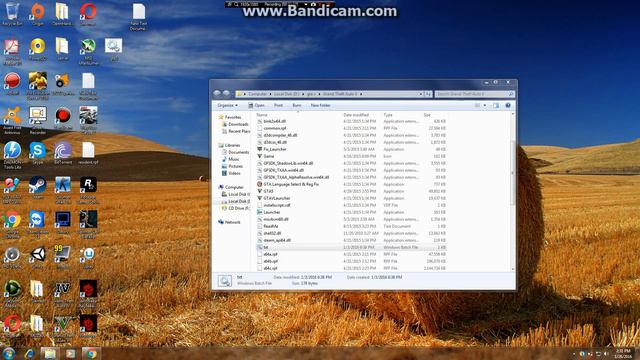640x360 pixels.
Task: Open the Google Chrome desktop shortcut
Action: coord(12,224)
